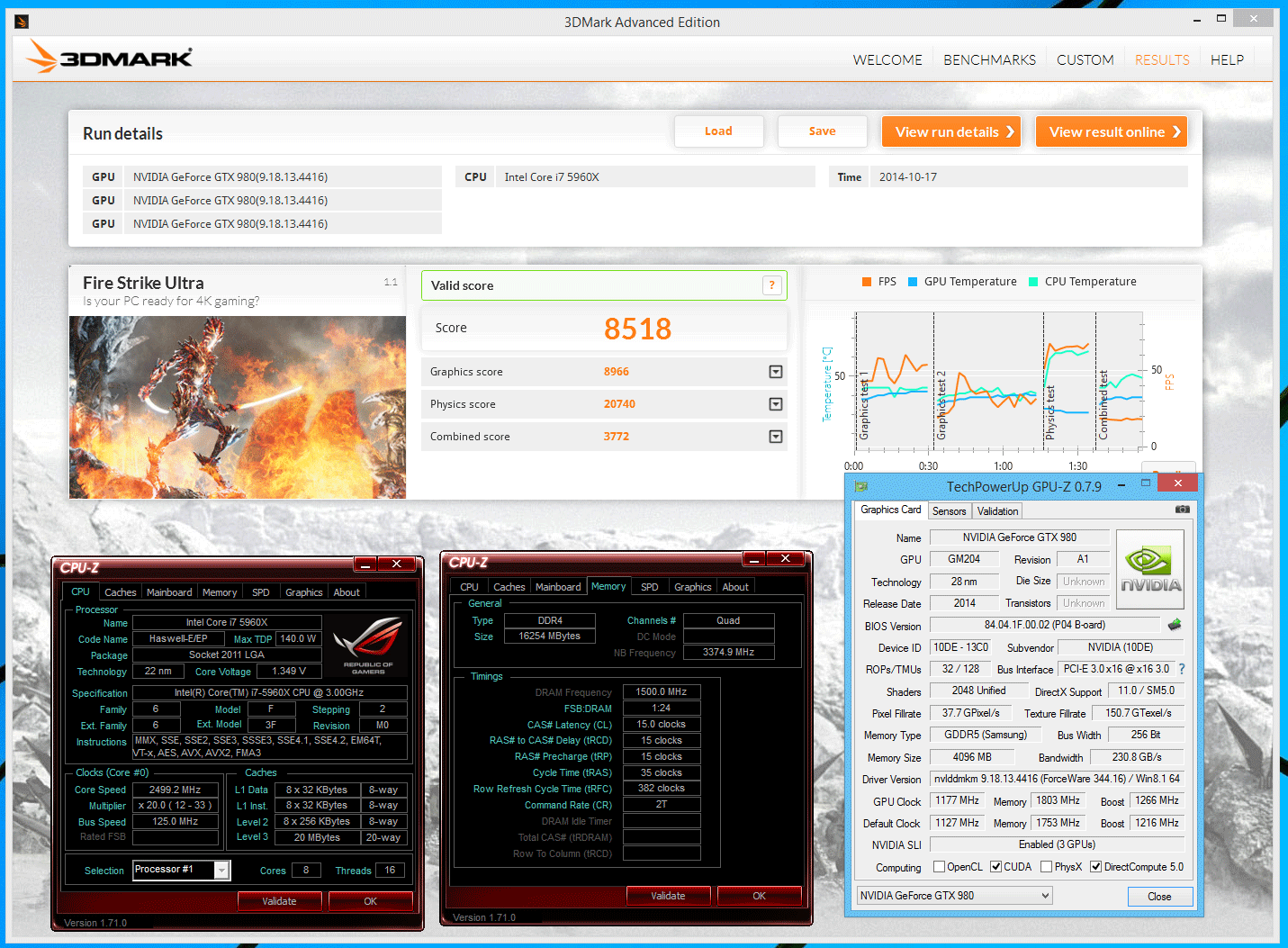Screen dimensions: 1288x948
Task: Open SPD tab in left CPU-Z window
Action: click(261, 592)
